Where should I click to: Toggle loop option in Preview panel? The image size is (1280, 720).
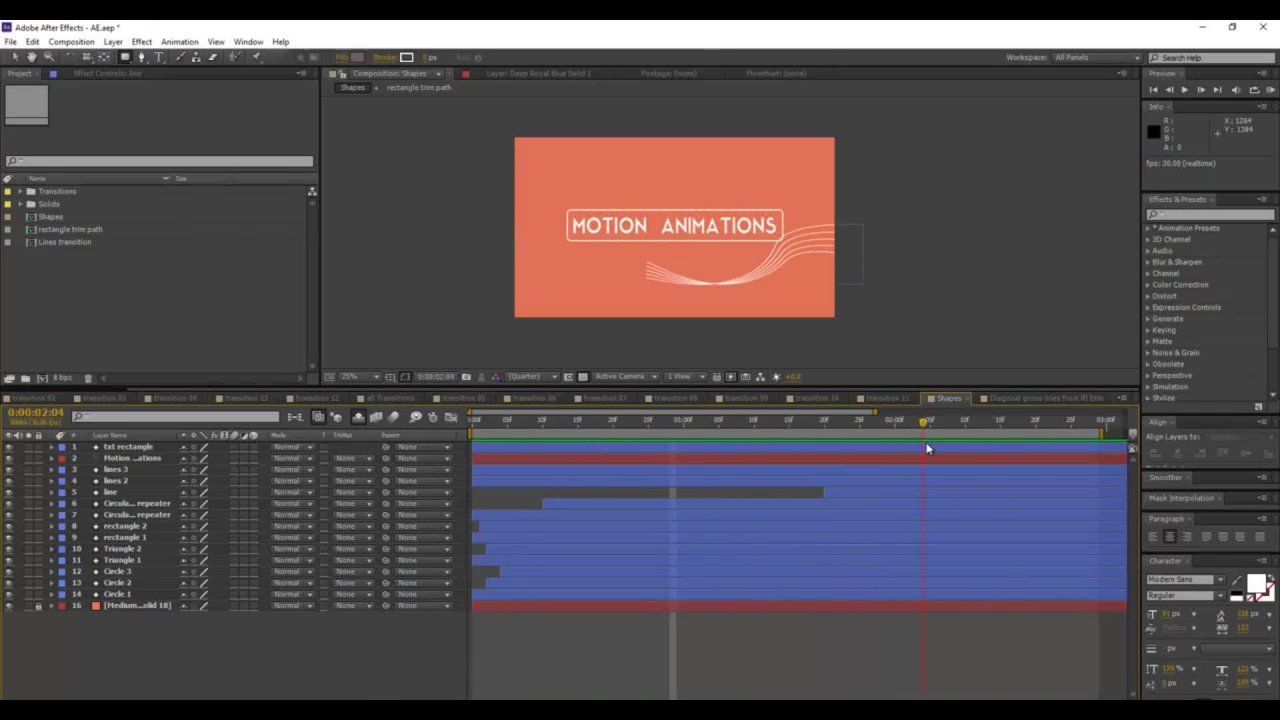click(x=1254, y=90)
